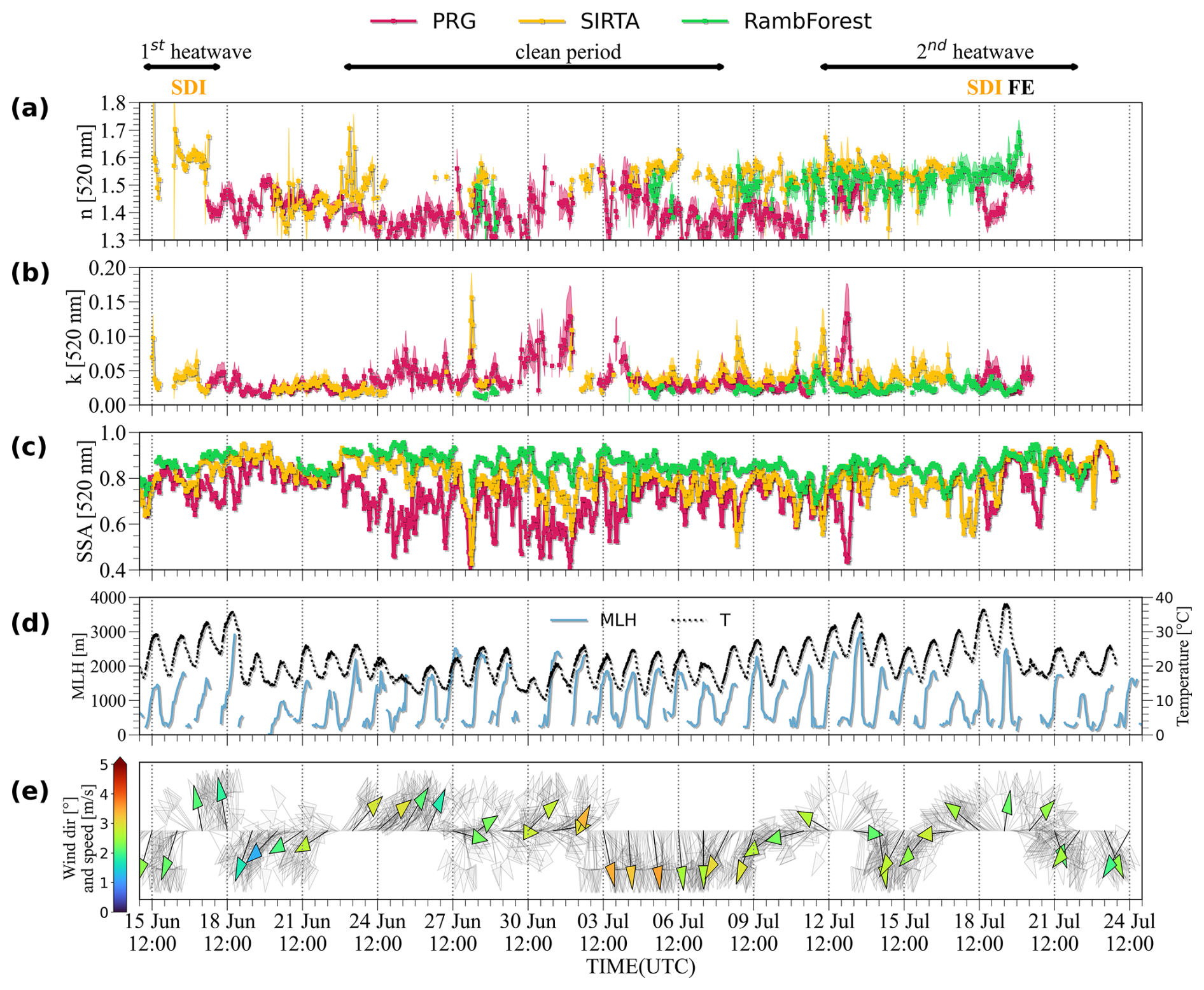Click the clean period double-headed arrow
The image size is (1204, 990).
point(534,67)
